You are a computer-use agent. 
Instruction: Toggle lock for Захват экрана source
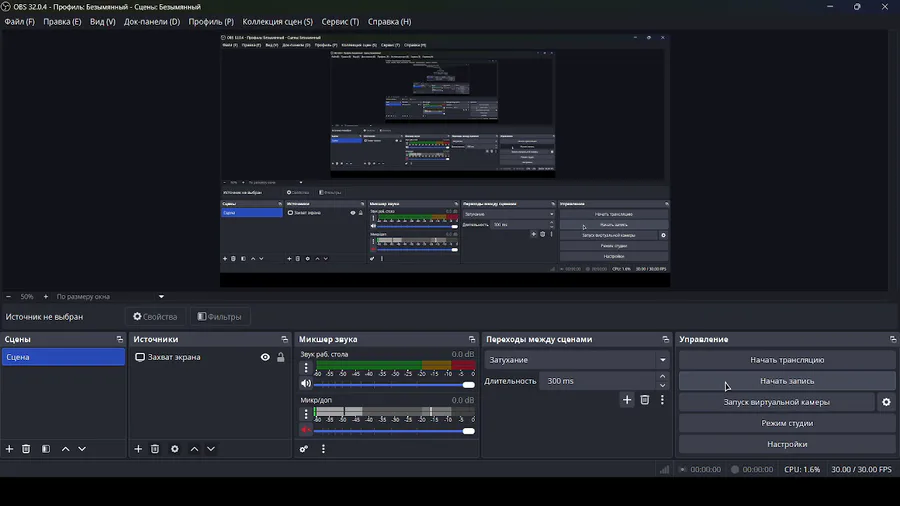281,357
